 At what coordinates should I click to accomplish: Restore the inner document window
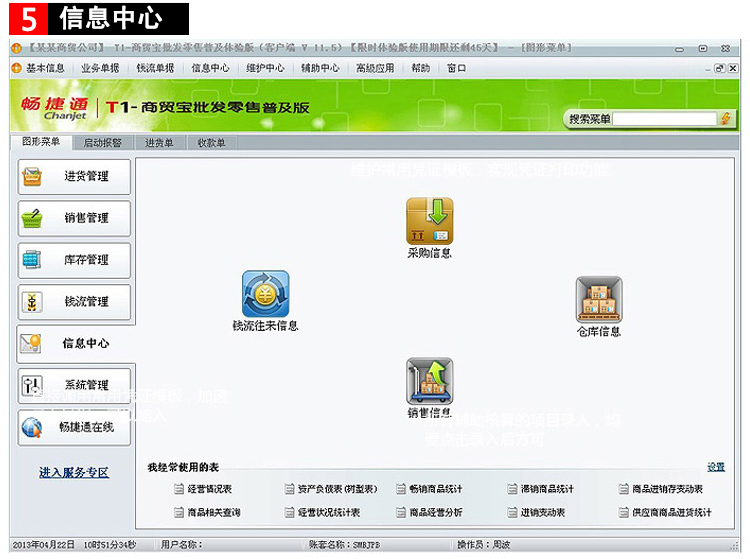719,68
